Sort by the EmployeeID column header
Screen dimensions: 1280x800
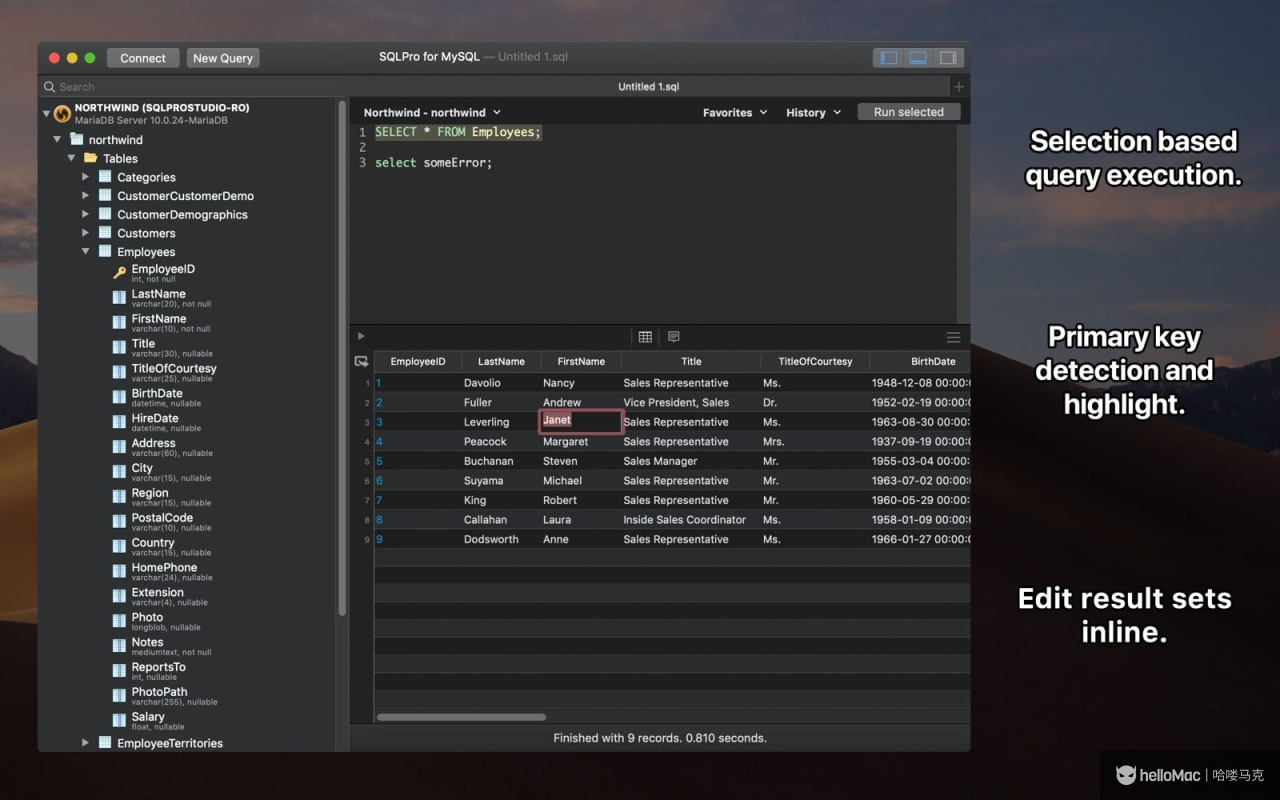point(418,361)
